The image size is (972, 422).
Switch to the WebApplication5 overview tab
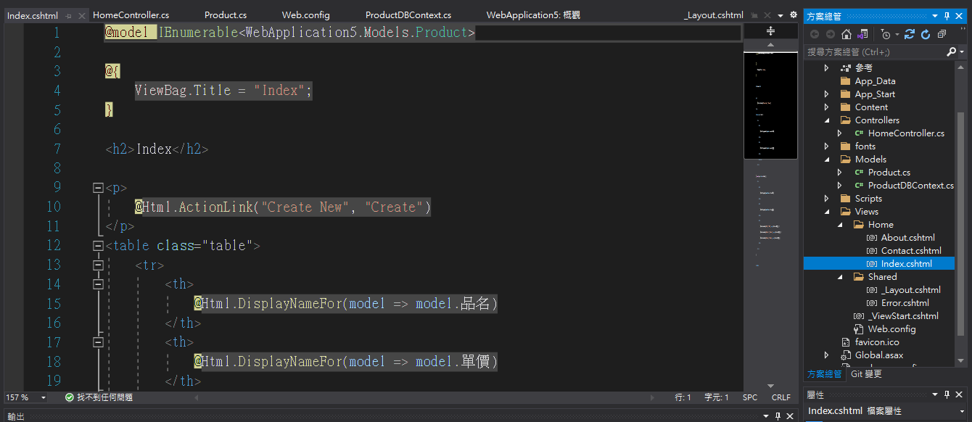pos(533,15)
